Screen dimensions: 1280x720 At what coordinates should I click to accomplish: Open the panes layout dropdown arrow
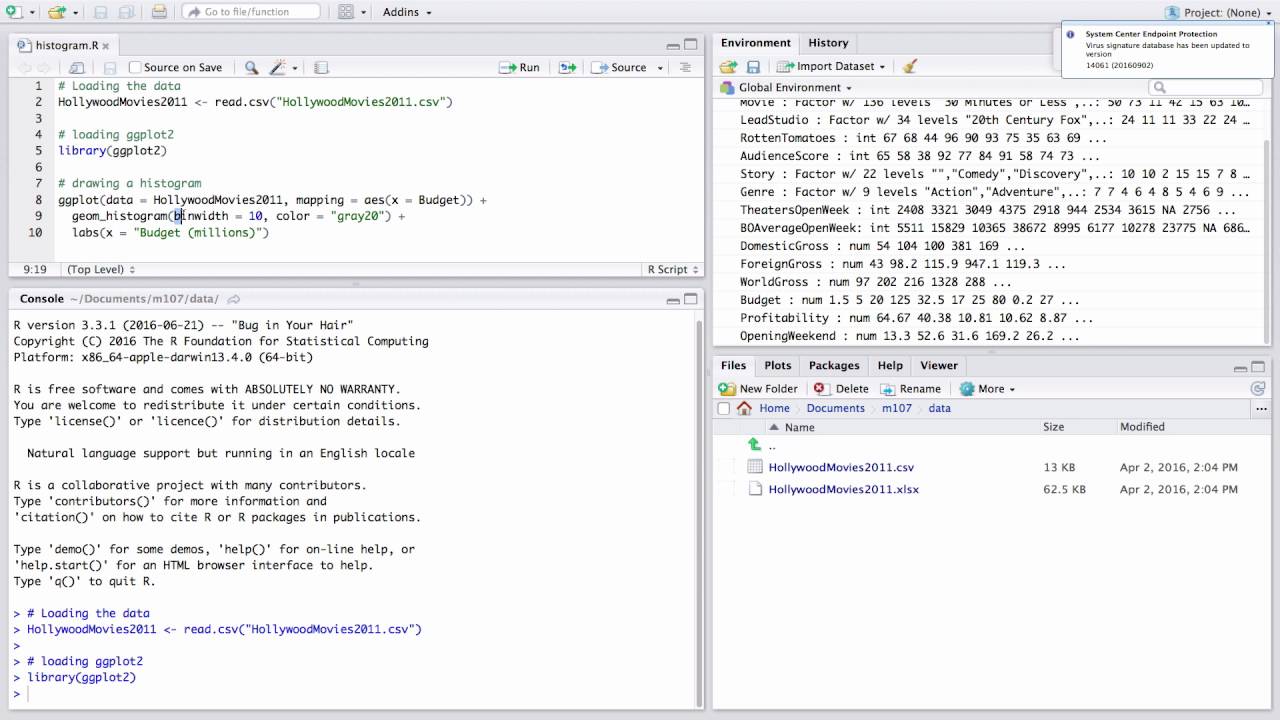pos(363,13)
